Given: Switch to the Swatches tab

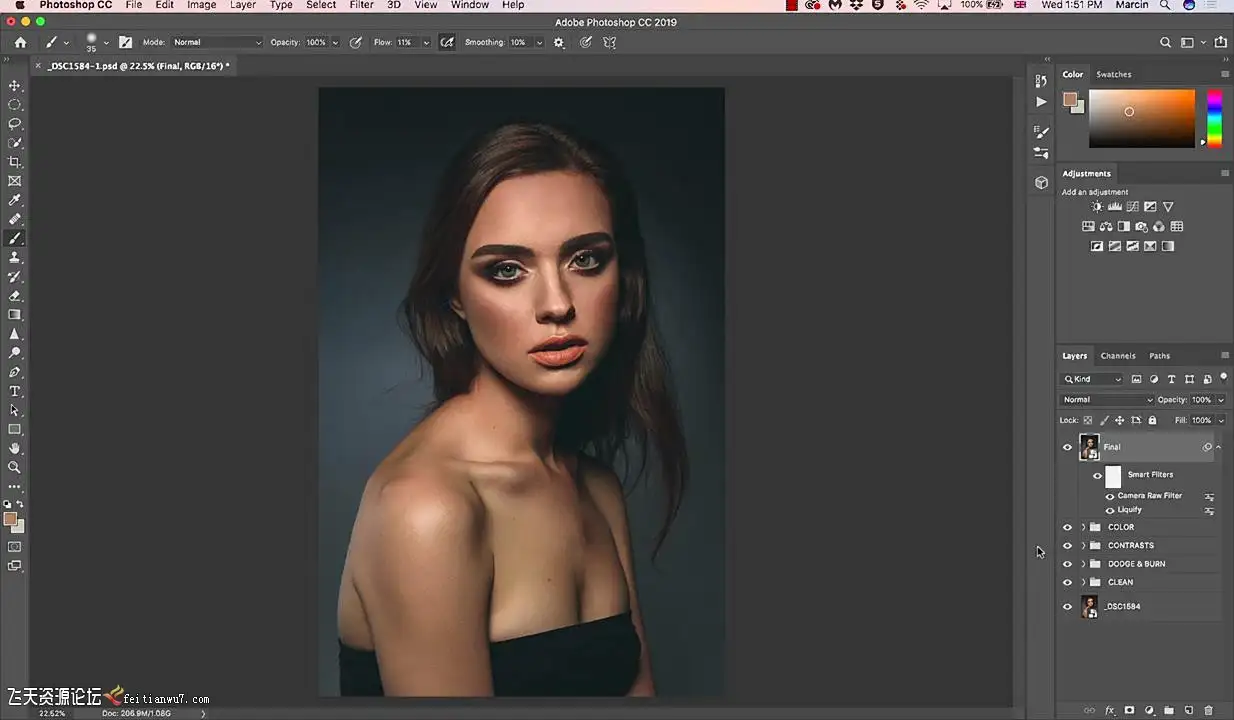Looking at the screenshot, I should coord(1114,74).
